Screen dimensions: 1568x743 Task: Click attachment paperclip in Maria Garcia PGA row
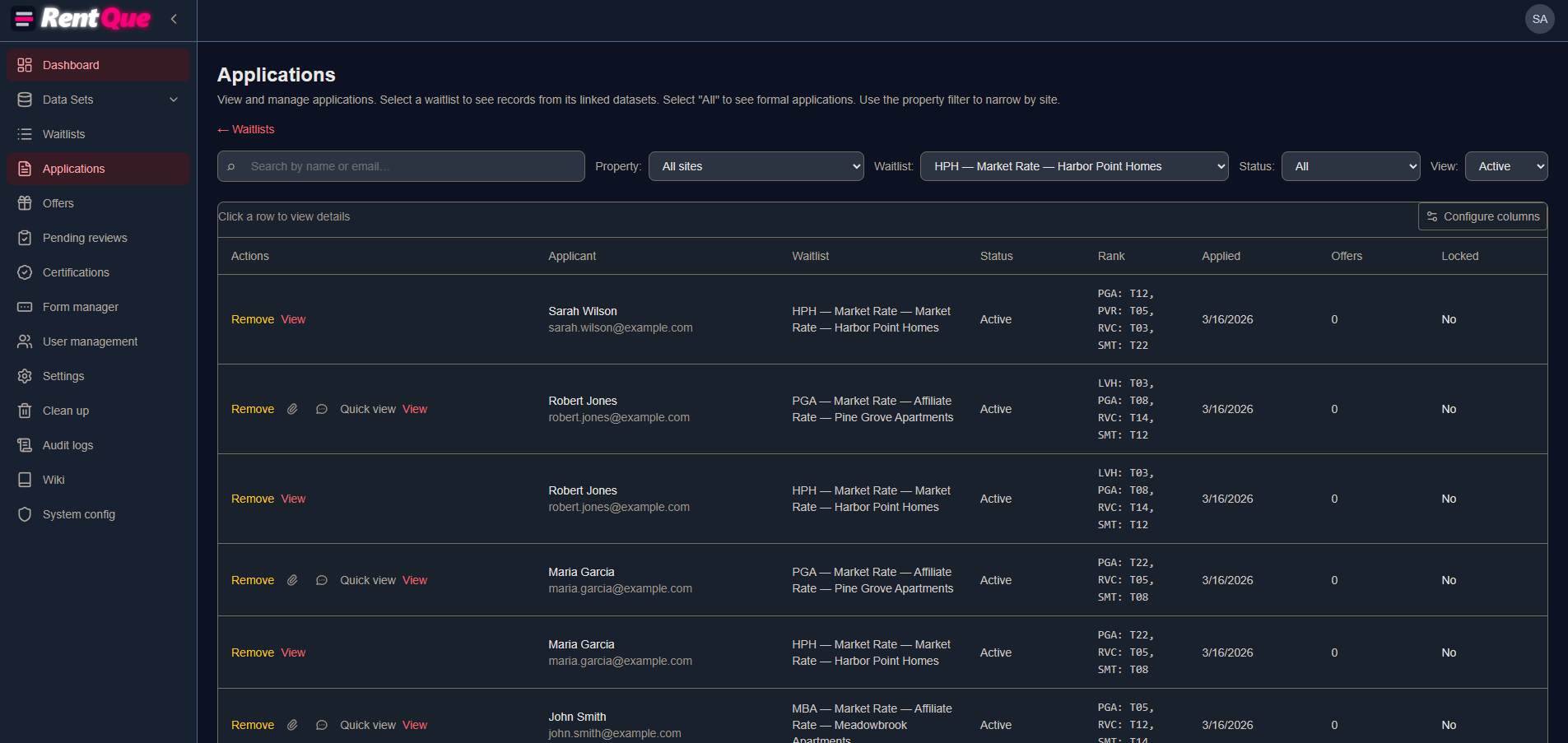(292, 580)
